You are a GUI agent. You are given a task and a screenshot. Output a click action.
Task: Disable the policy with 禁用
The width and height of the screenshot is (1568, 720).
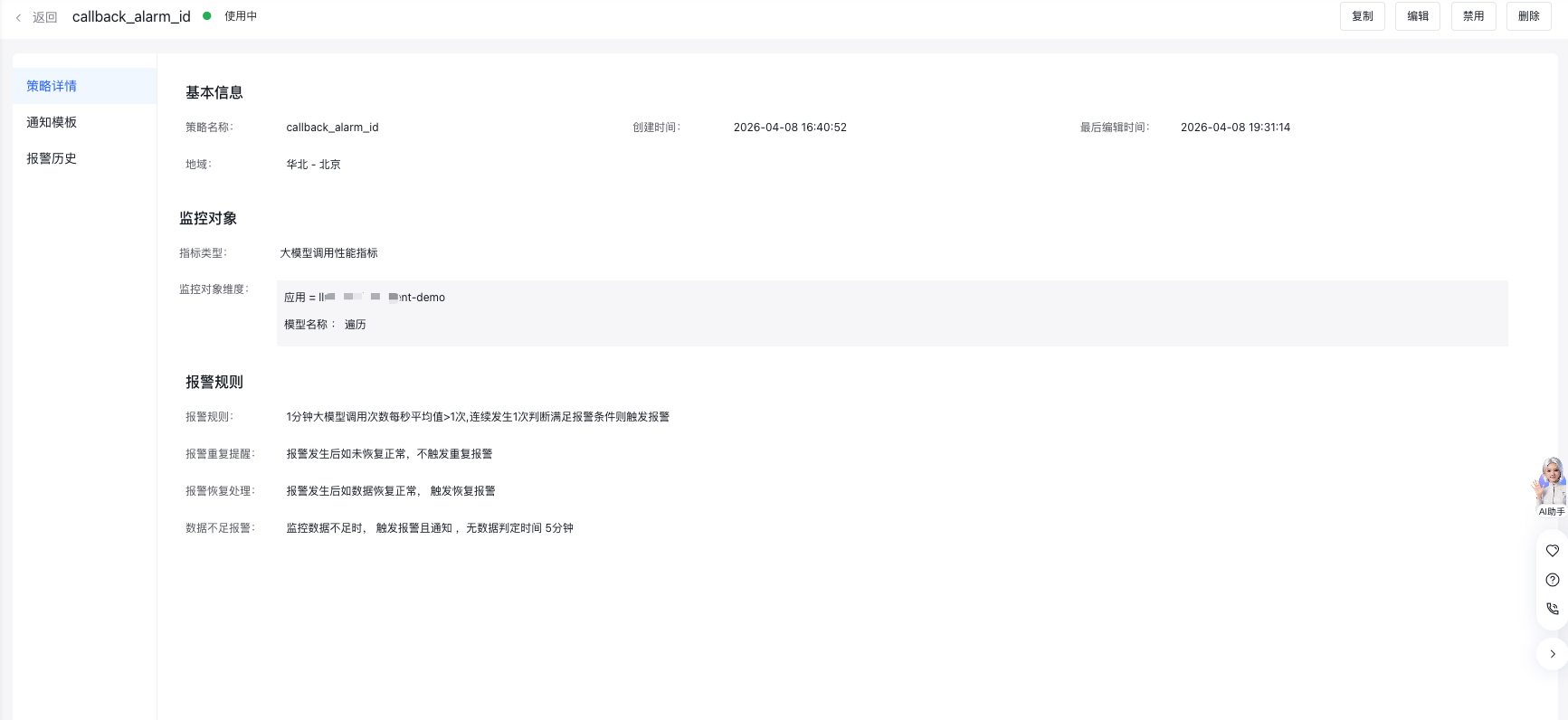click(x=1473, y=16)
